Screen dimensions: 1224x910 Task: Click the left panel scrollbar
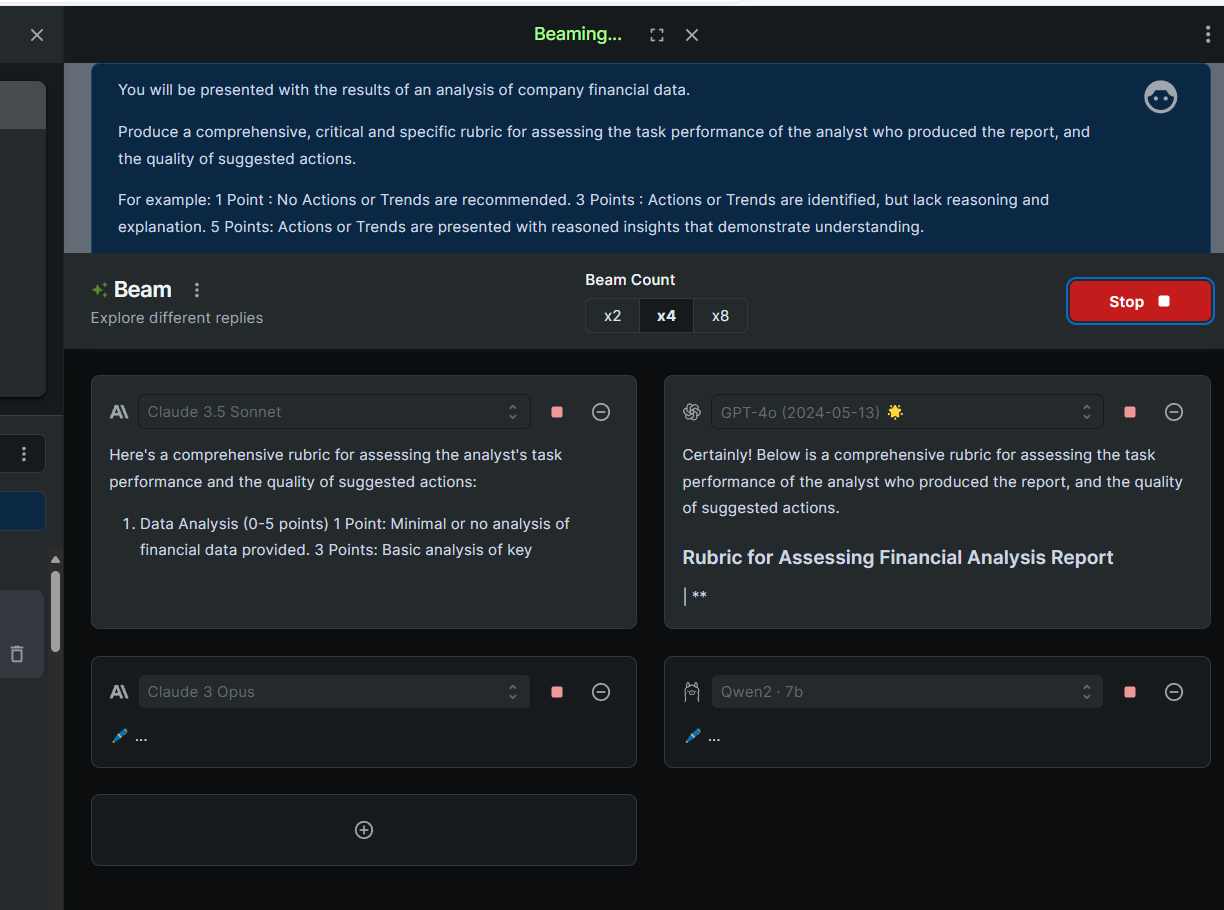pos(55,610)
